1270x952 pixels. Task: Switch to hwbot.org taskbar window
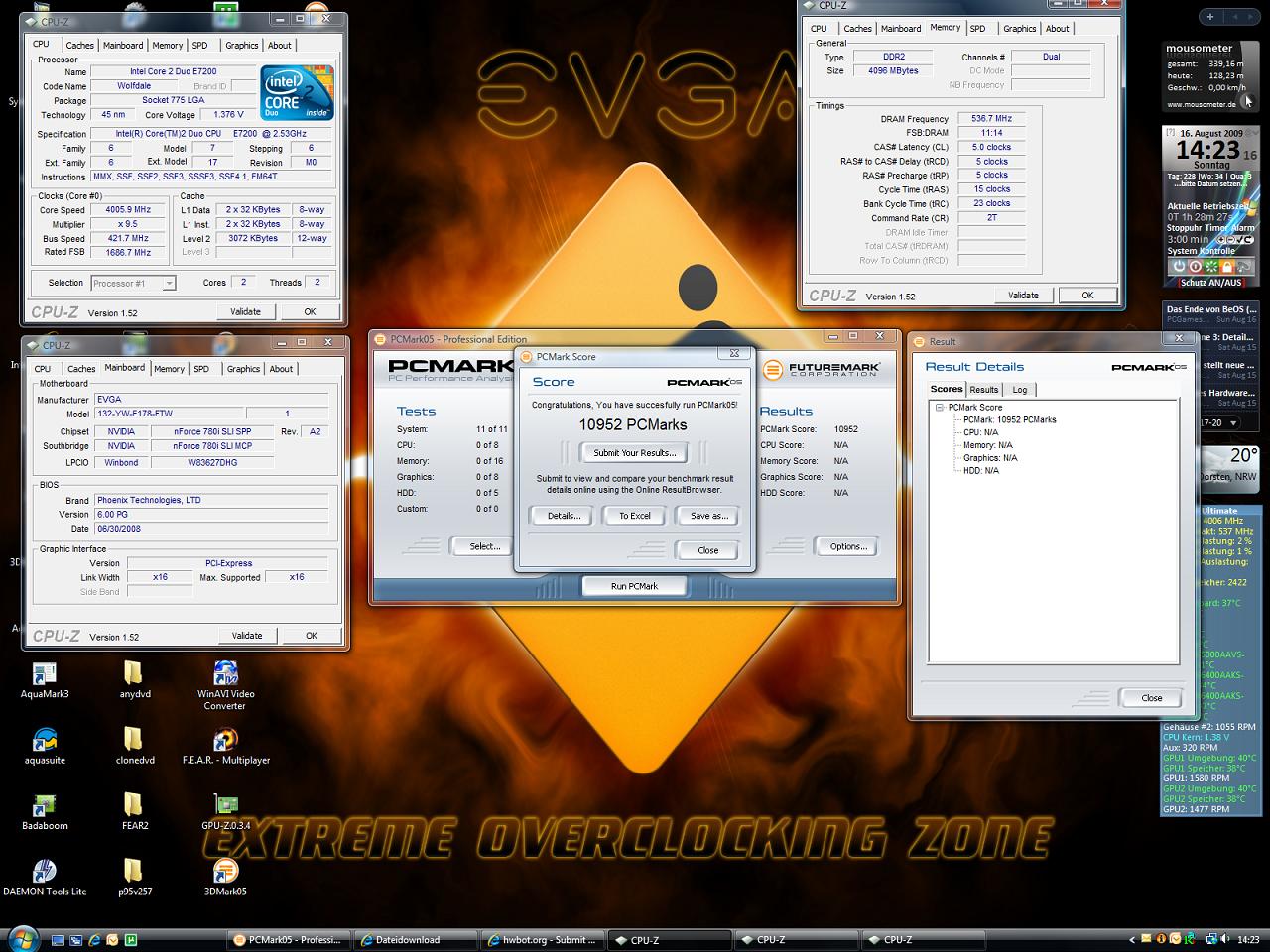(x=542, y=940)
